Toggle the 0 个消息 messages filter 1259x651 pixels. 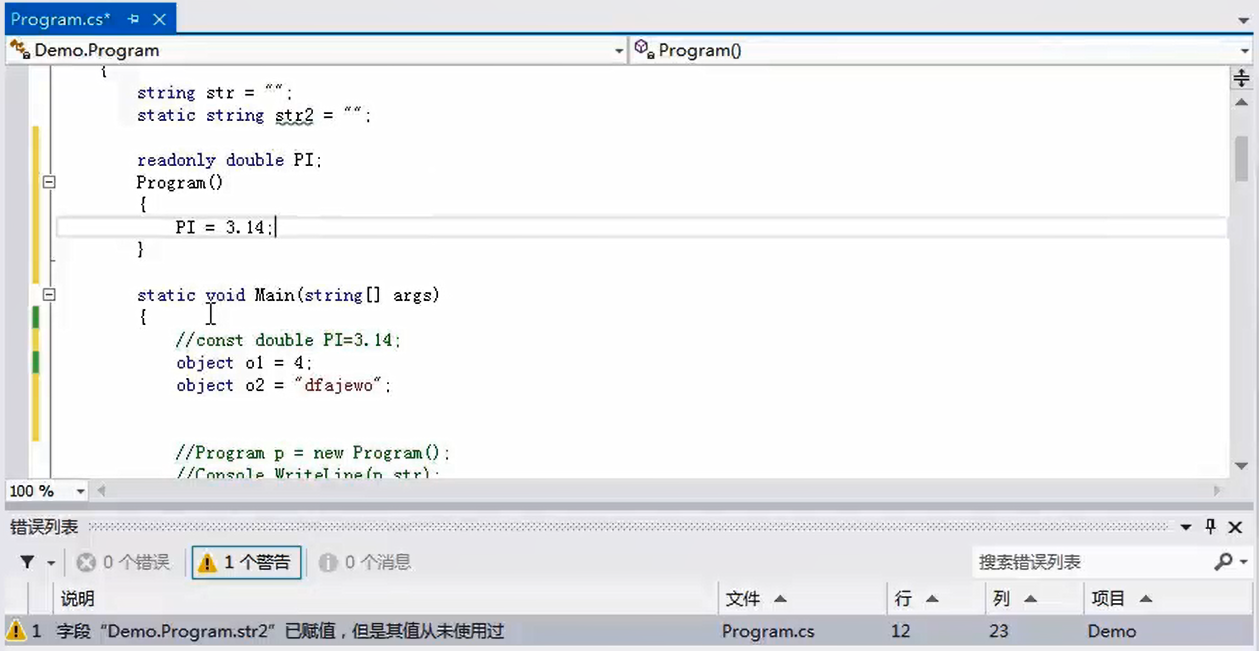(365, 563)
